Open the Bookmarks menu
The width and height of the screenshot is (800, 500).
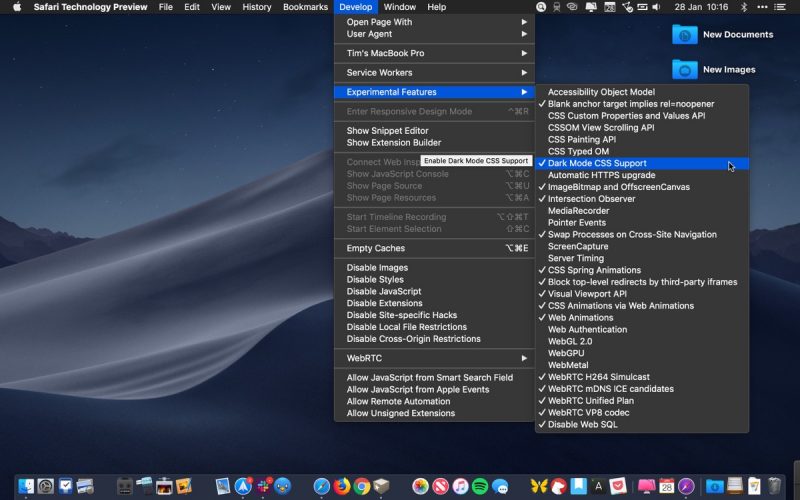click(x=305, y=7)
